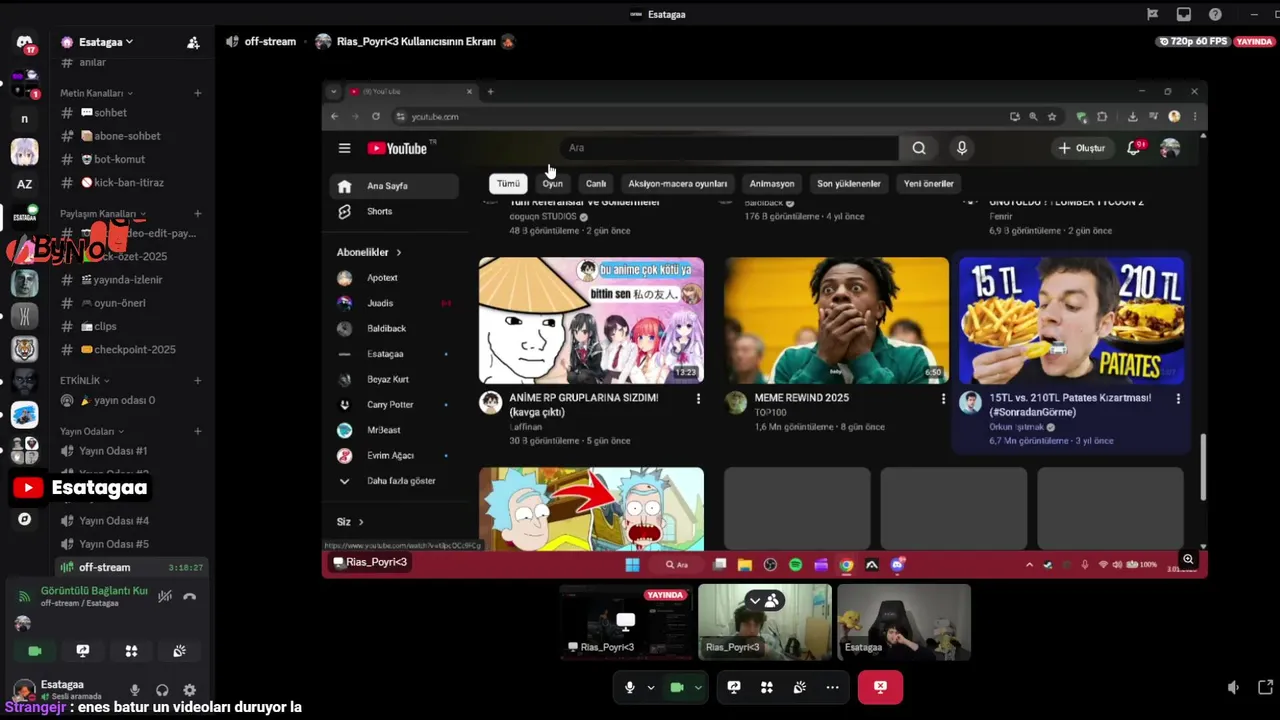This screenshot has height=720, width=1280.
Task: Turn off camera in voice panel
Action: pos(35,651)
